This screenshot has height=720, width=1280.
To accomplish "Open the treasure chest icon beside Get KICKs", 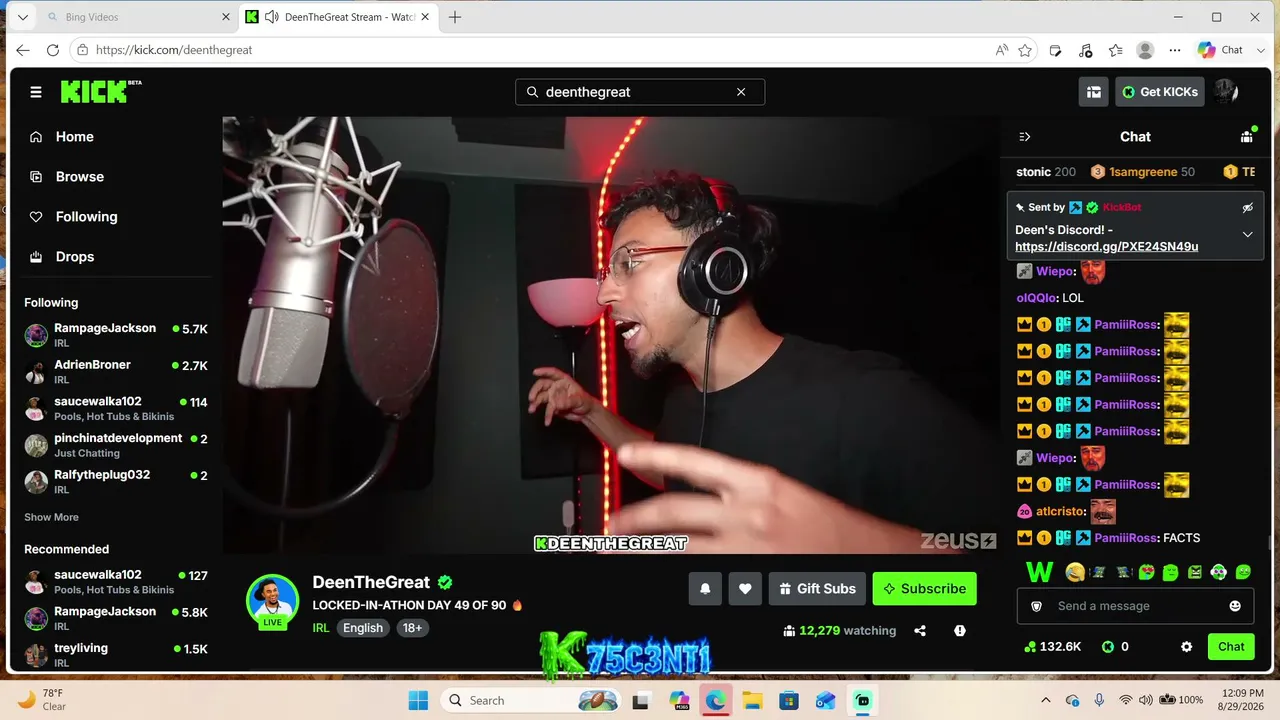I will pyautogui.click(x=1094, y=92).
